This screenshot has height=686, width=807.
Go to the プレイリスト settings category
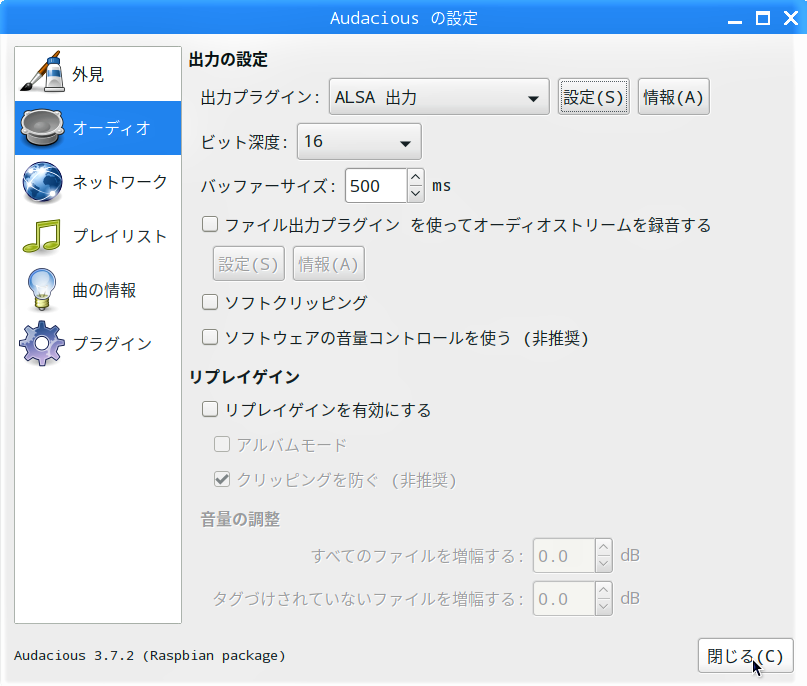click(119, 236)
